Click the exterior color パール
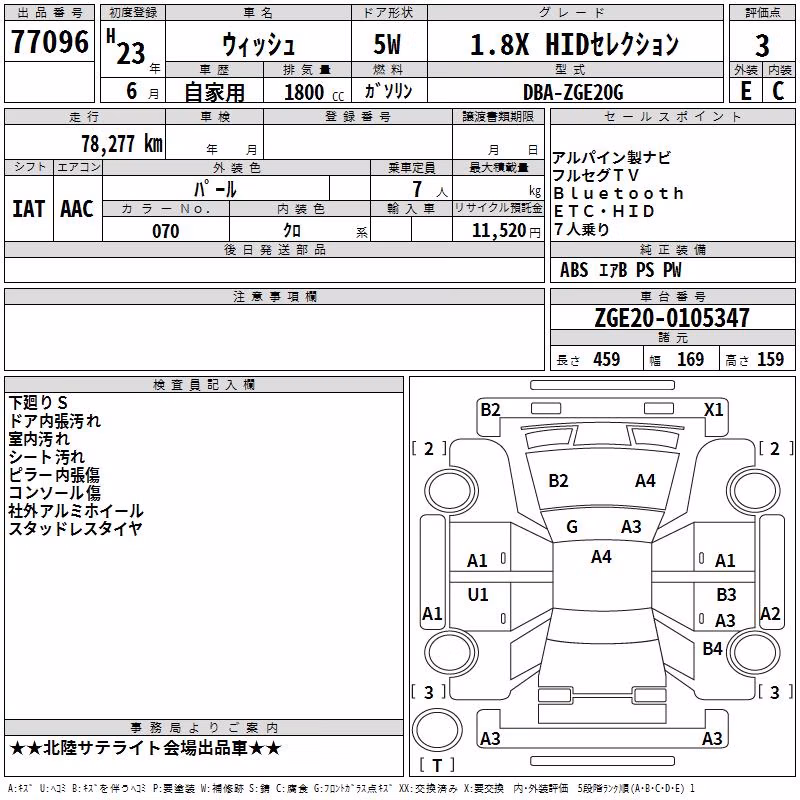This screenshot has height=800, width=800. point(215,189)
